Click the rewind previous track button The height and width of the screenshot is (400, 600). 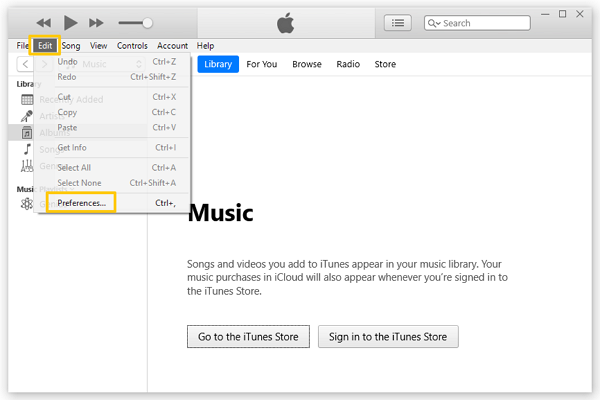[44, 23]
